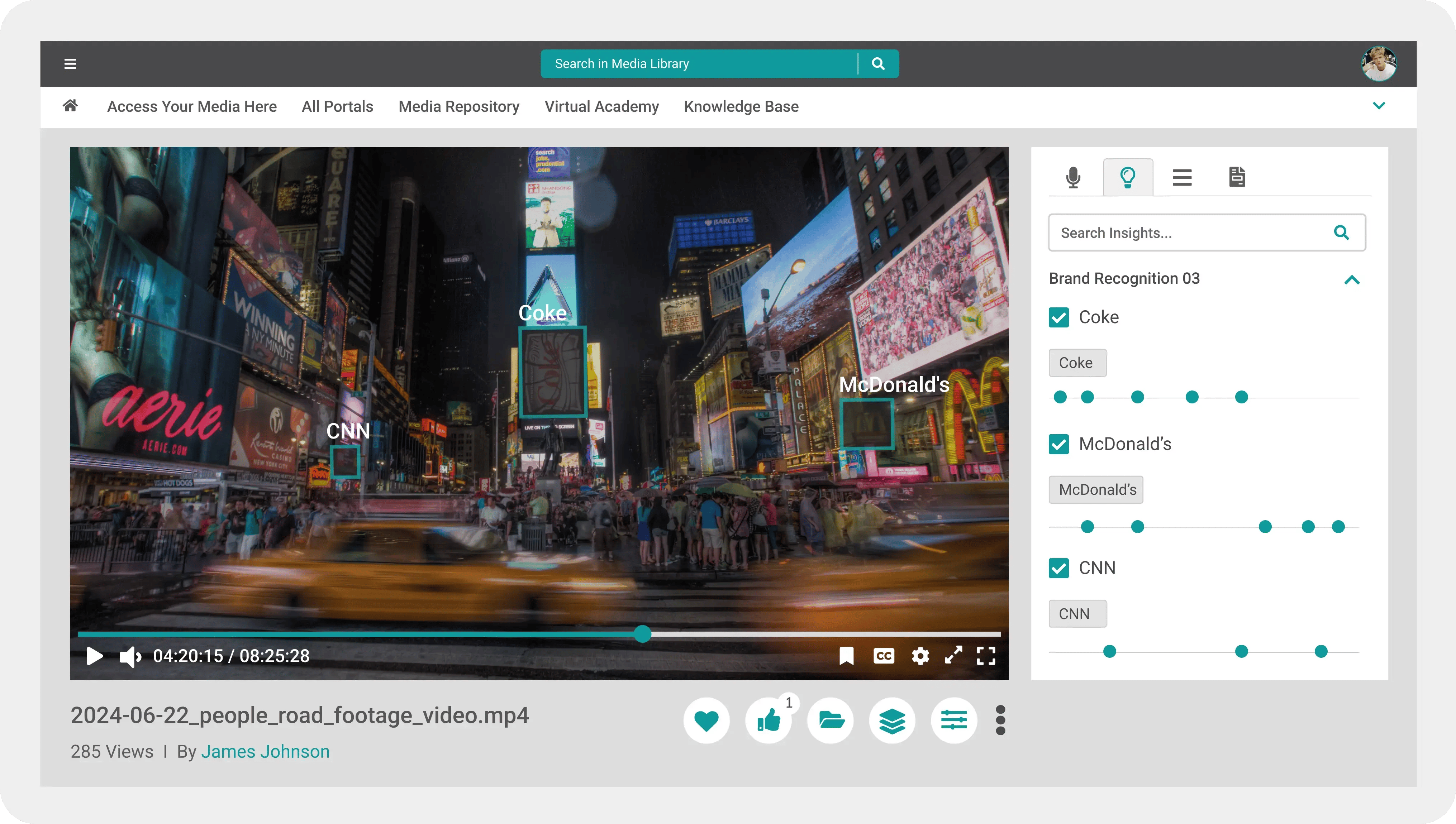Screen dimensions: 1456x824
Task: Open player settings gear
Action: point(920,656)
